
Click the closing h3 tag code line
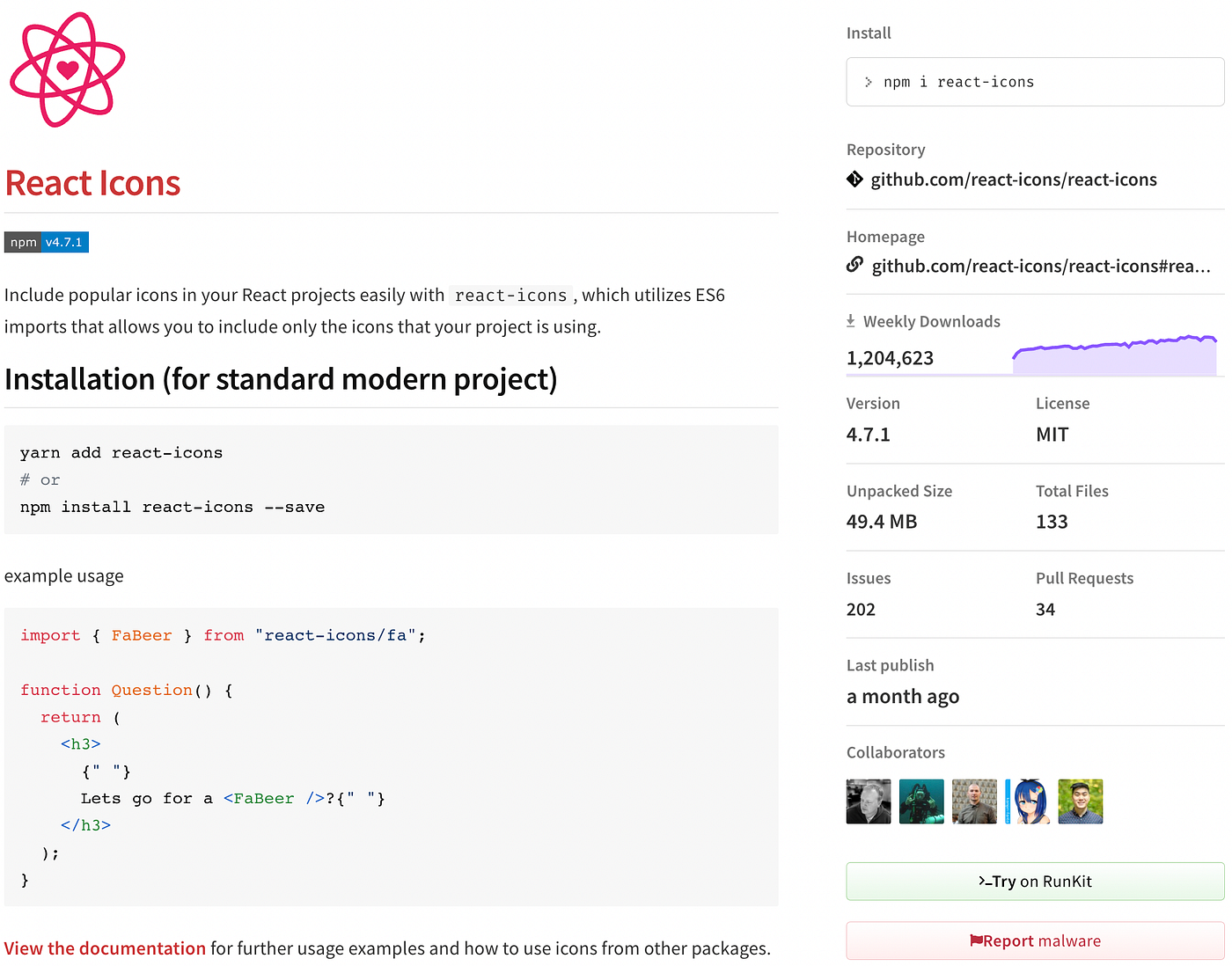pos(85,825)
